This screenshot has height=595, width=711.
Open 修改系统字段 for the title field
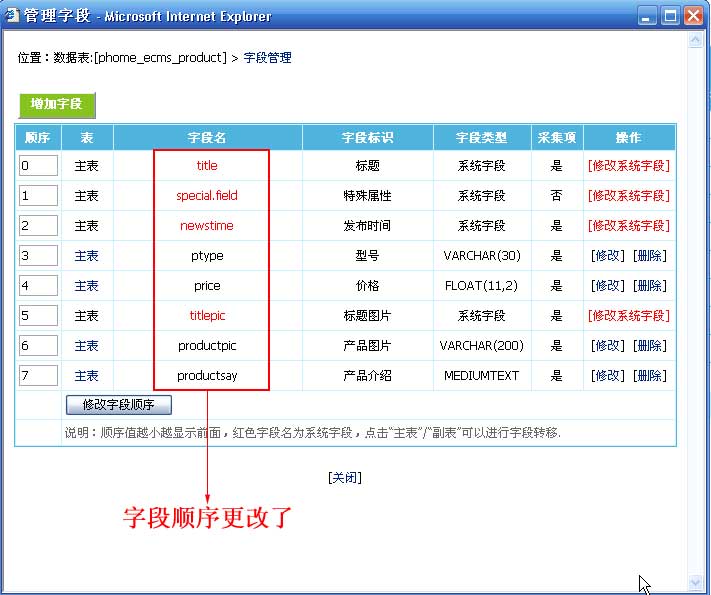click(x=628, y=166)
